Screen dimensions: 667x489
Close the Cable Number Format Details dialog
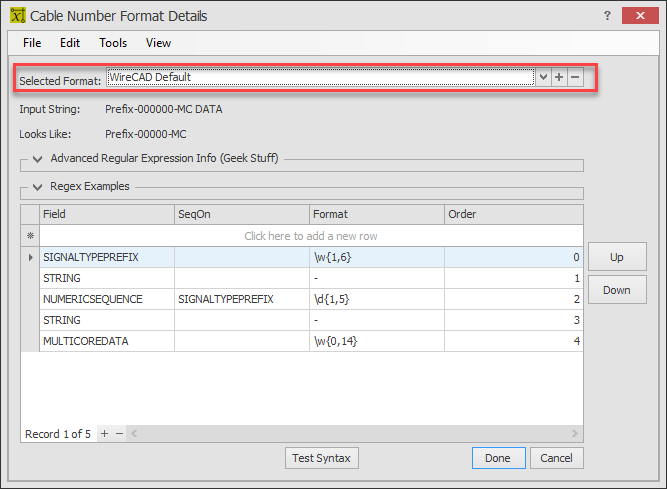pos(640,16)
